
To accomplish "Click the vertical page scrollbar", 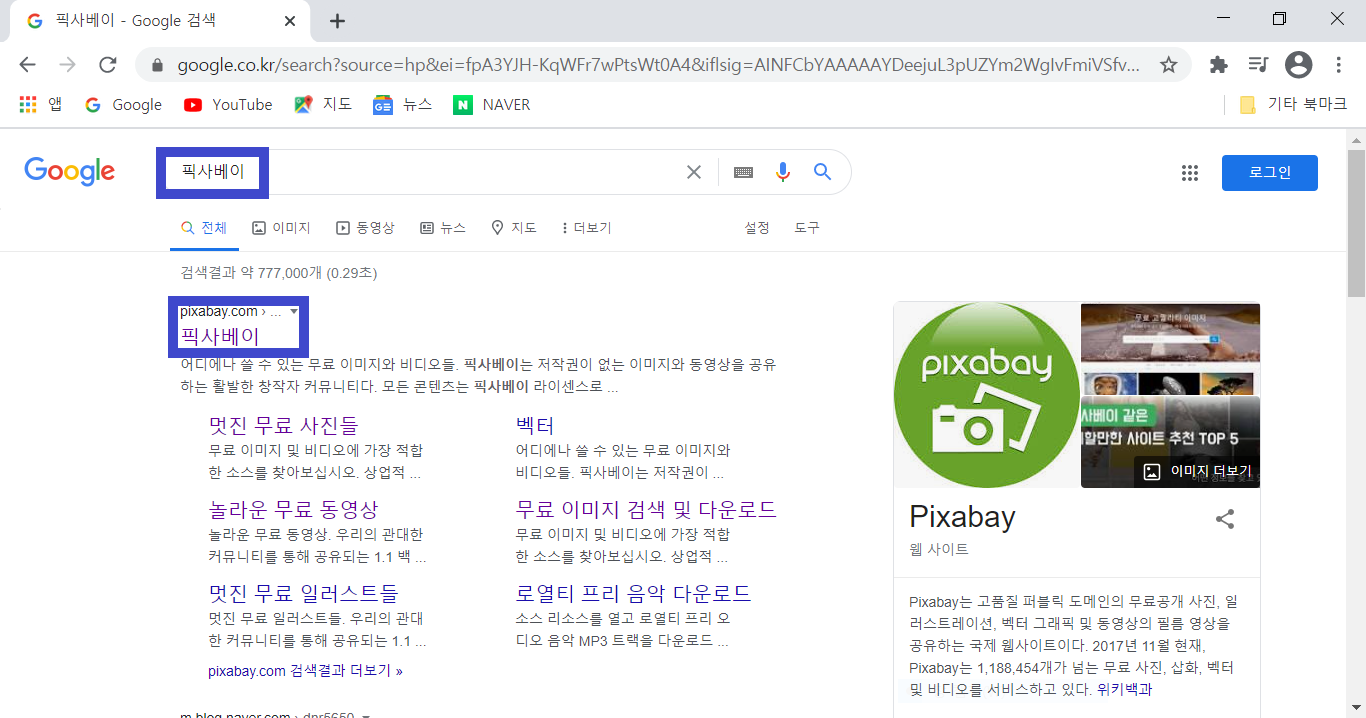I will point(1356,223).
